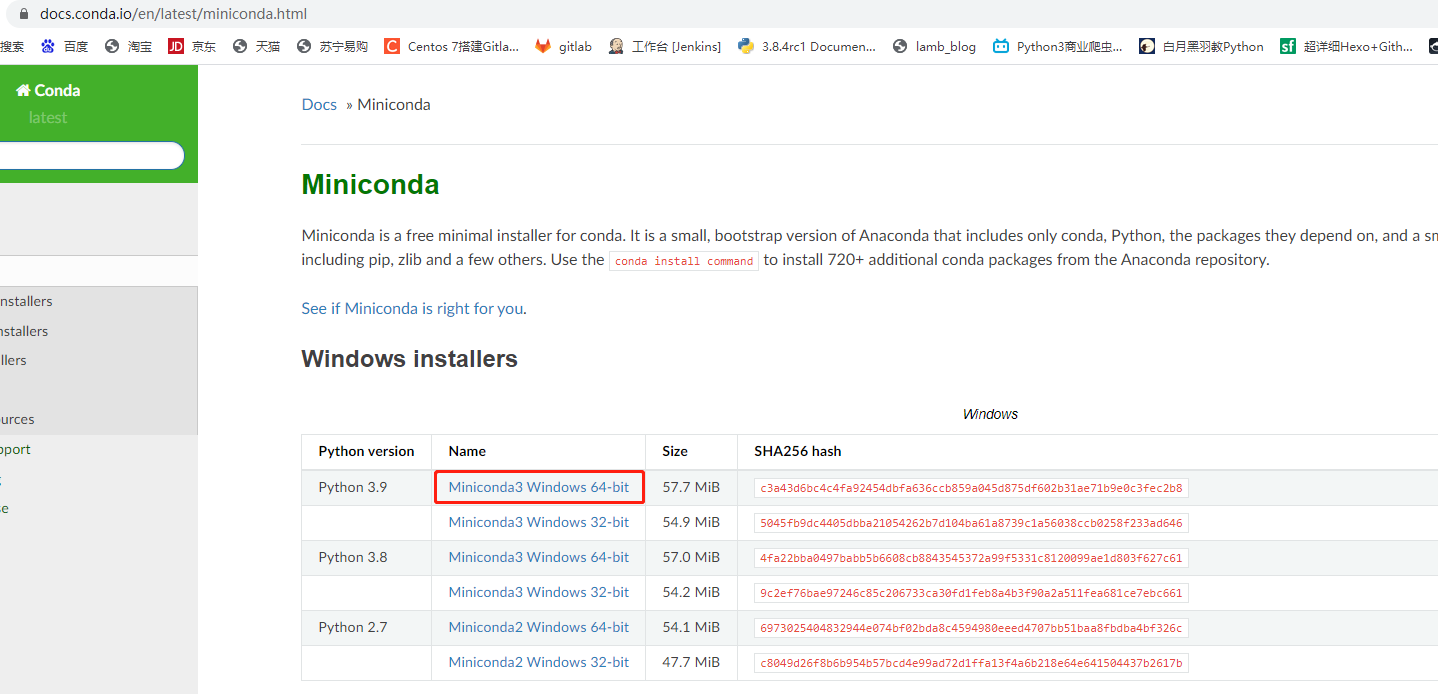Open the 工作台 [Jenkins] bookmark

coord(664,46)
